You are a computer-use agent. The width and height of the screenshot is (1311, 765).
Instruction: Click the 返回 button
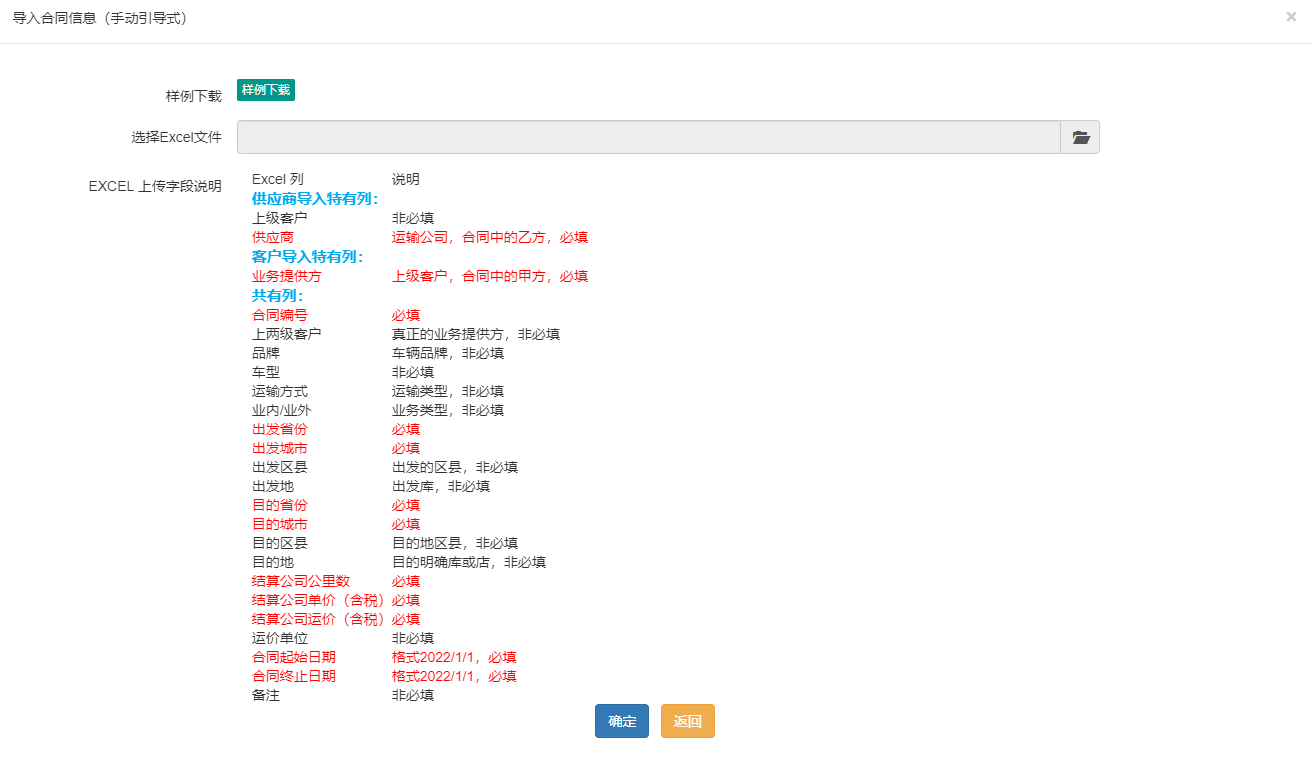pyautogui.click(x=688, y=721)
